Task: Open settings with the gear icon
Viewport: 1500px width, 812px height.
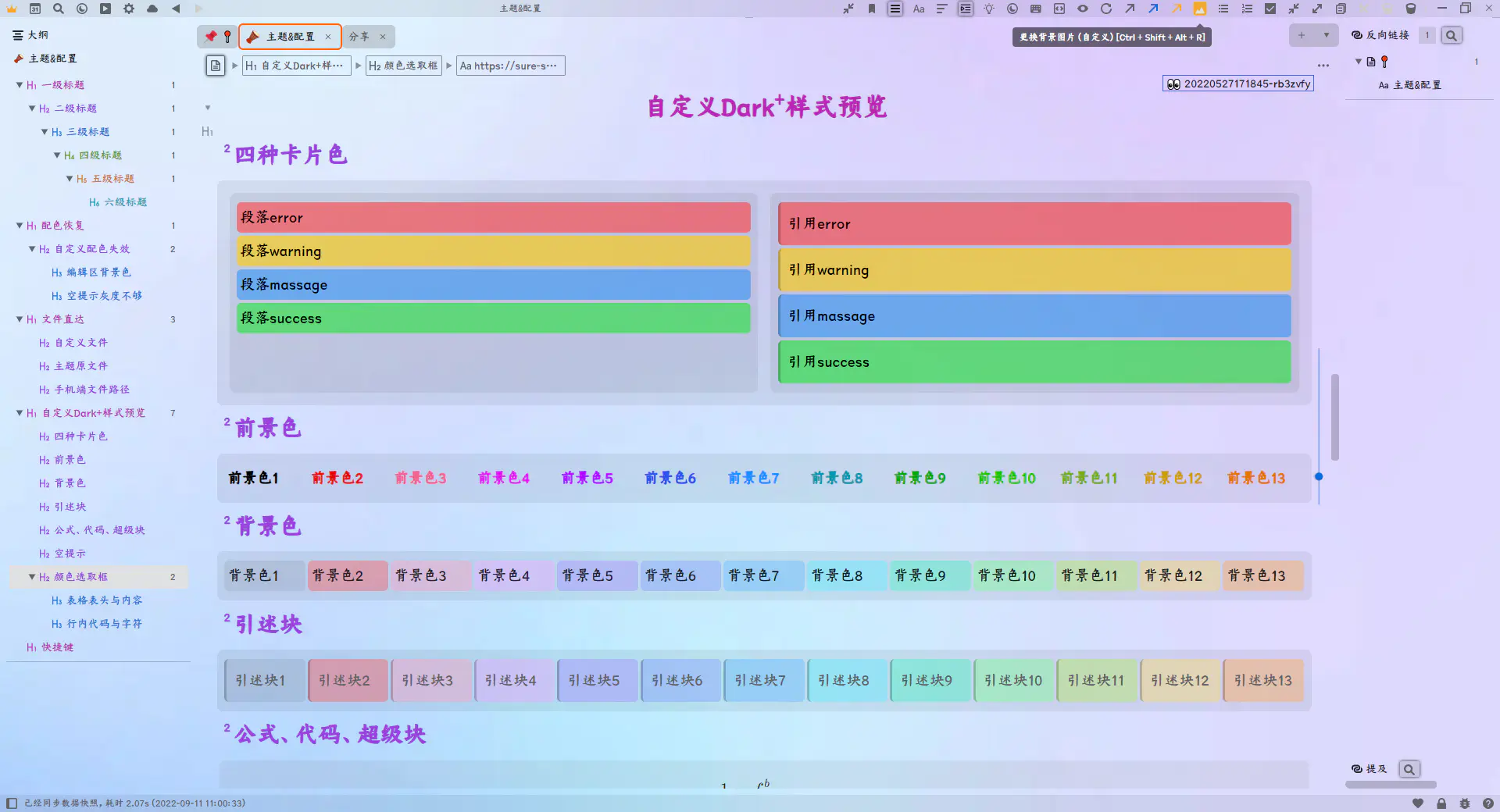Action: point(129,9)
